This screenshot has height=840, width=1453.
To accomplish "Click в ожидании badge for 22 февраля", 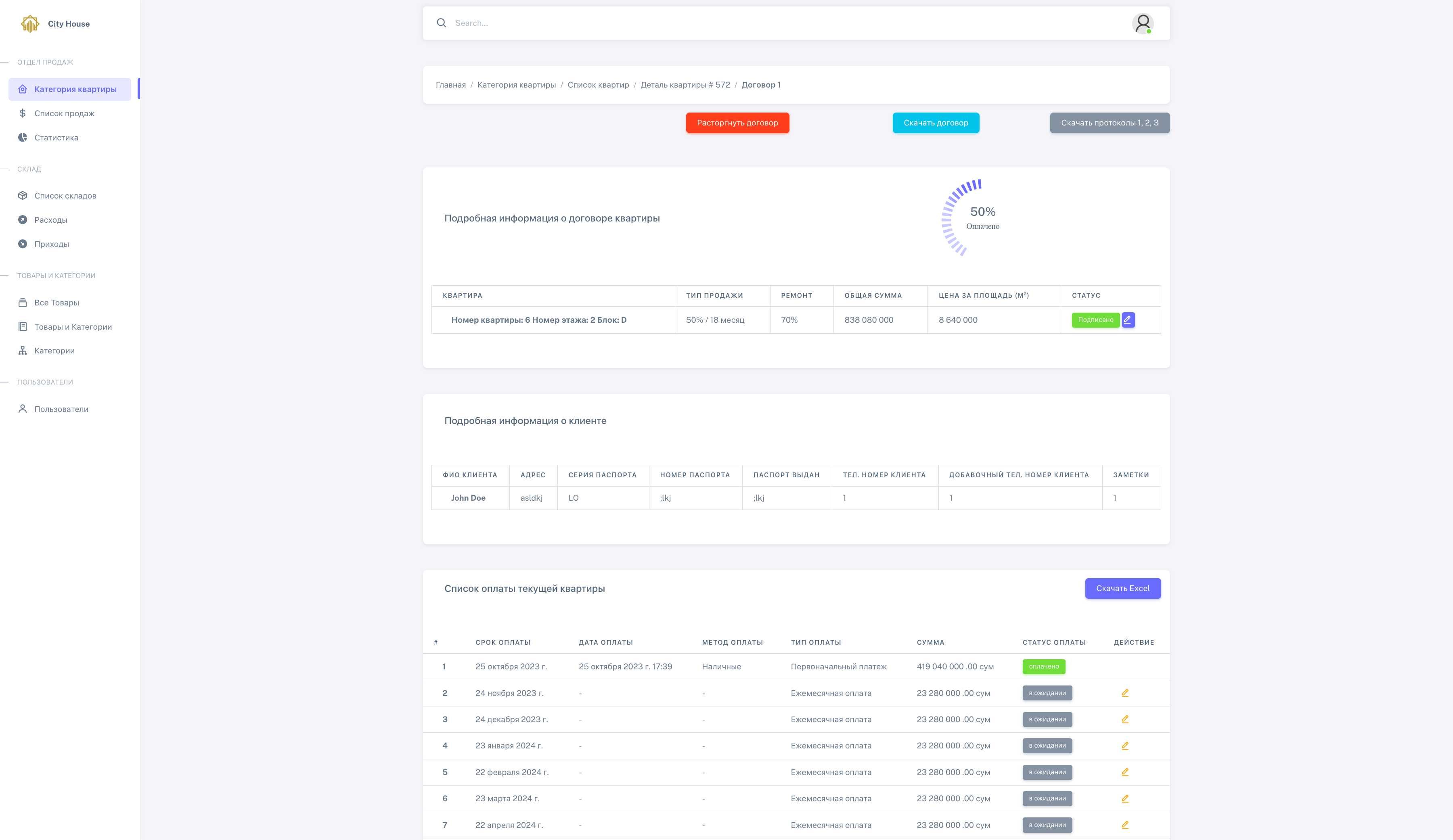I will point(1047,772).
